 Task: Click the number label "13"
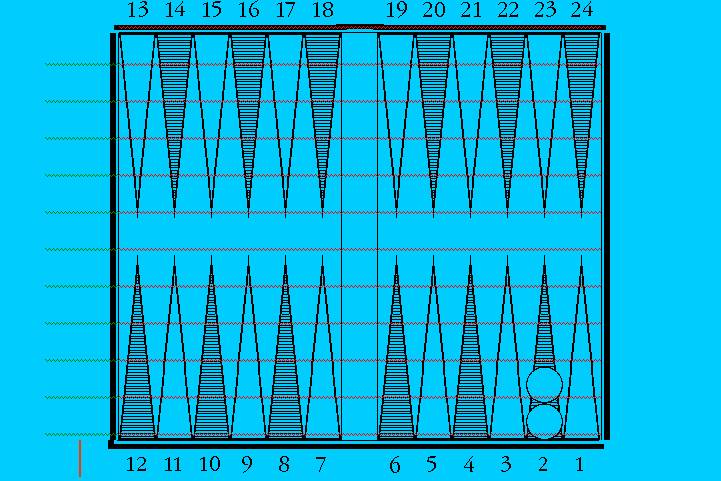138,10
